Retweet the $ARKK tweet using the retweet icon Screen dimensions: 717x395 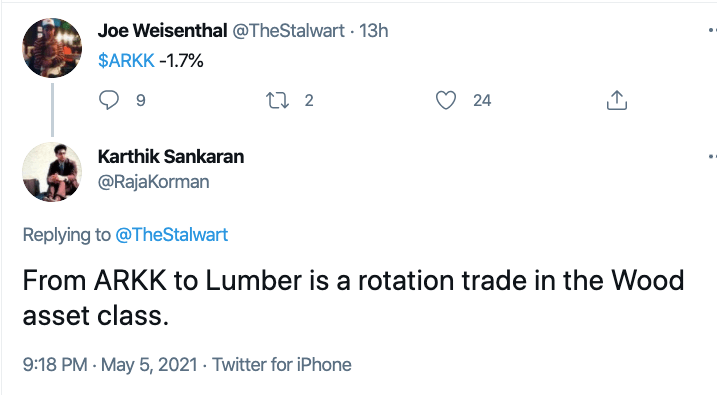coord(278,100)
